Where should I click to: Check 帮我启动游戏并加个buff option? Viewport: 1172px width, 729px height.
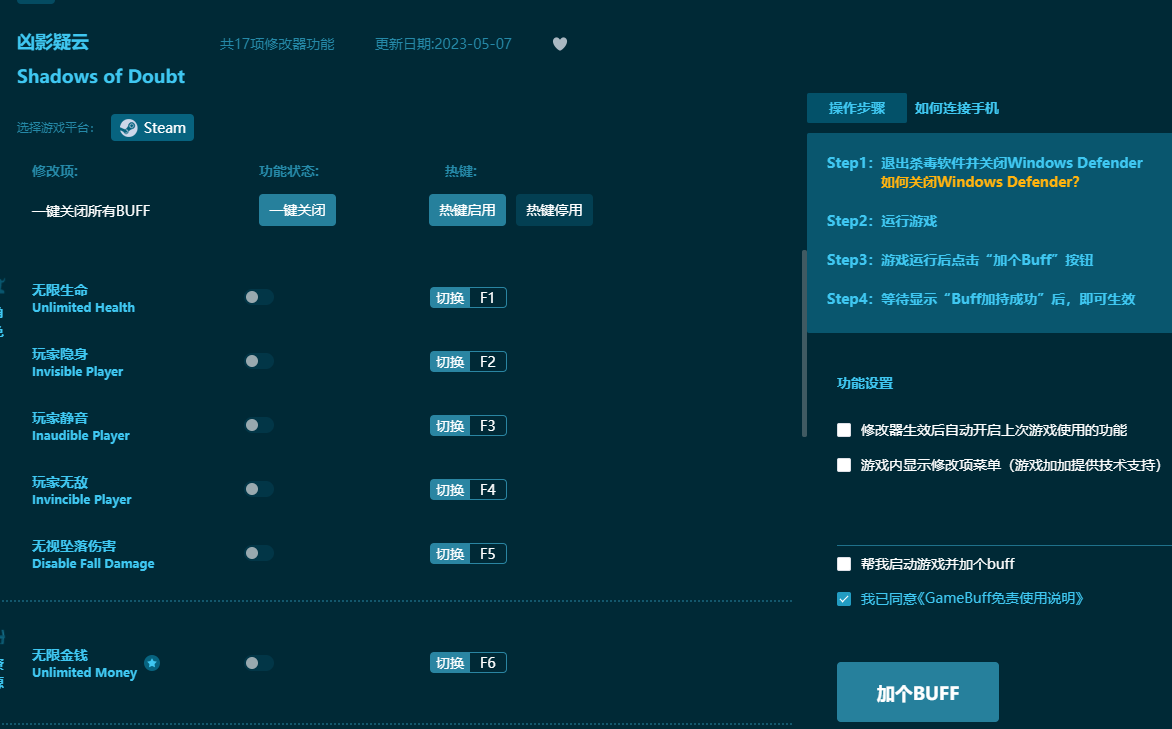point(843,563)
